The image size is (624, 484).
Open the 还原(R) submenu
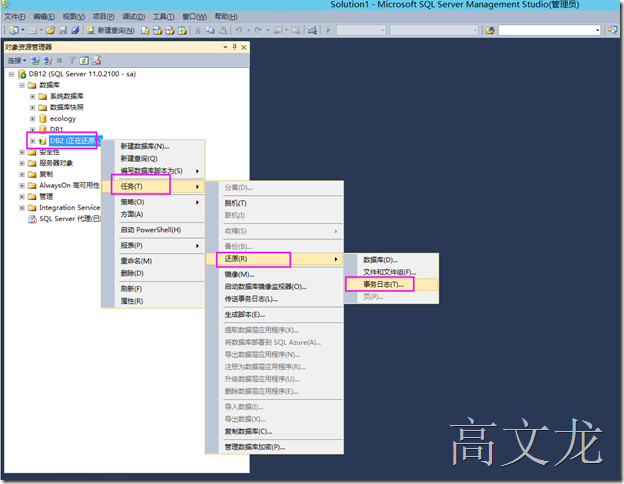coord(275,259)
